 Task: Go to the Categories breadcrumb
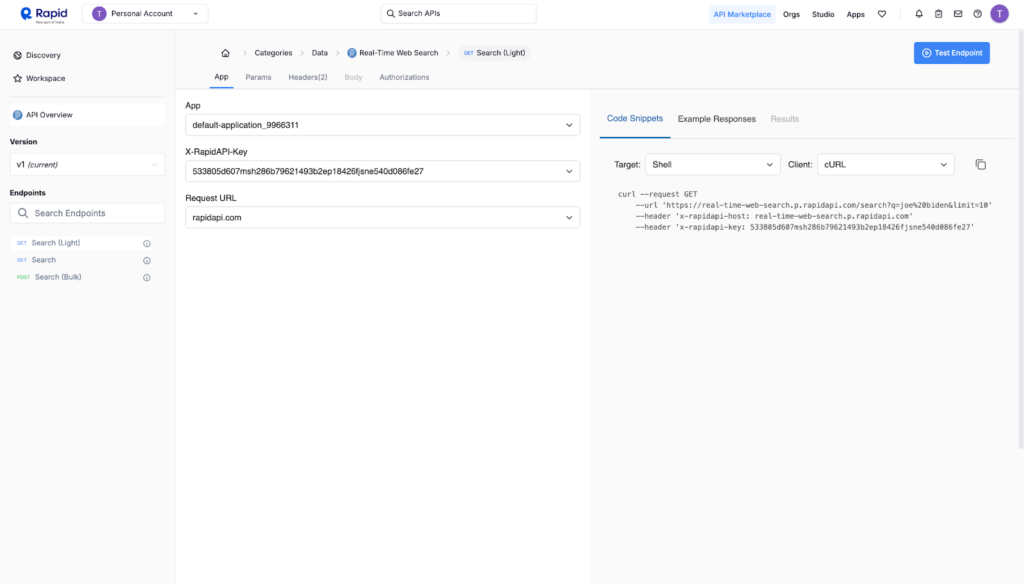tap(273, 53)
